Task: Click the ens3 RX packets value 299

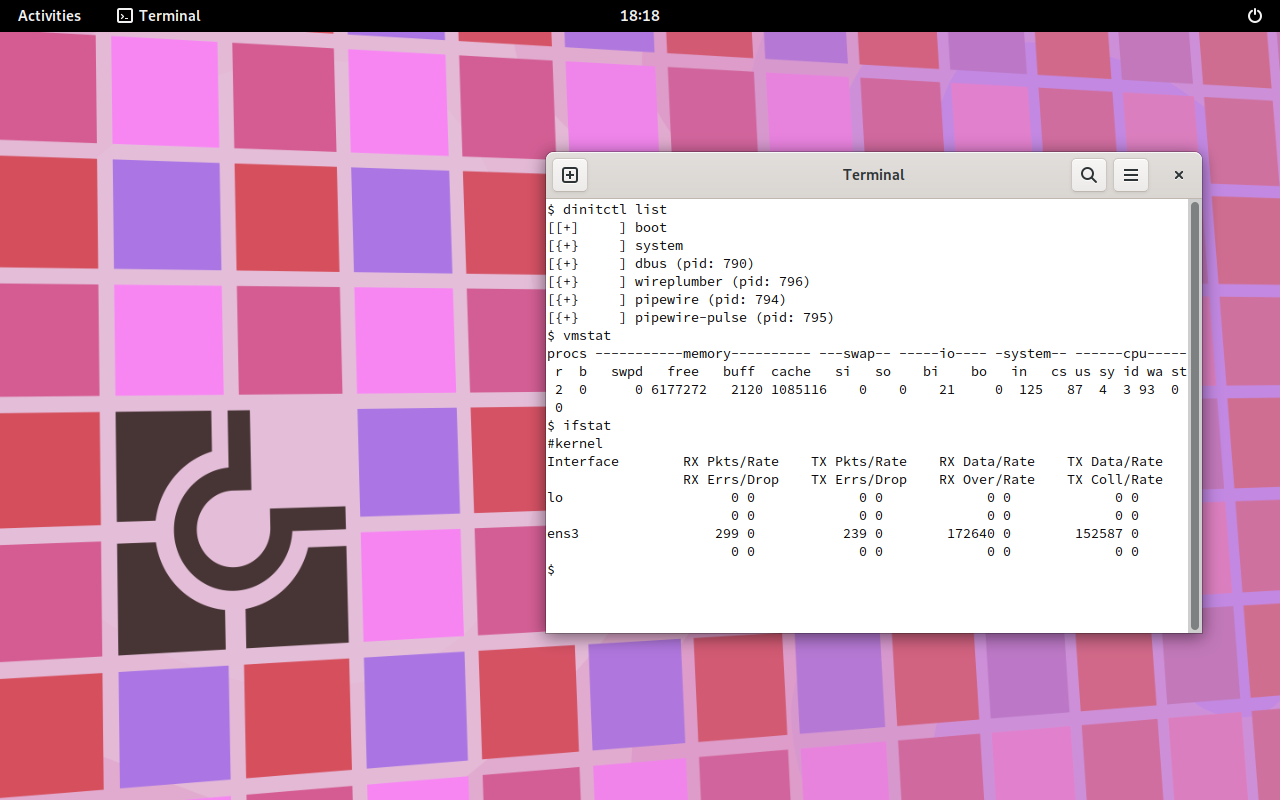Action: [727, 534]
